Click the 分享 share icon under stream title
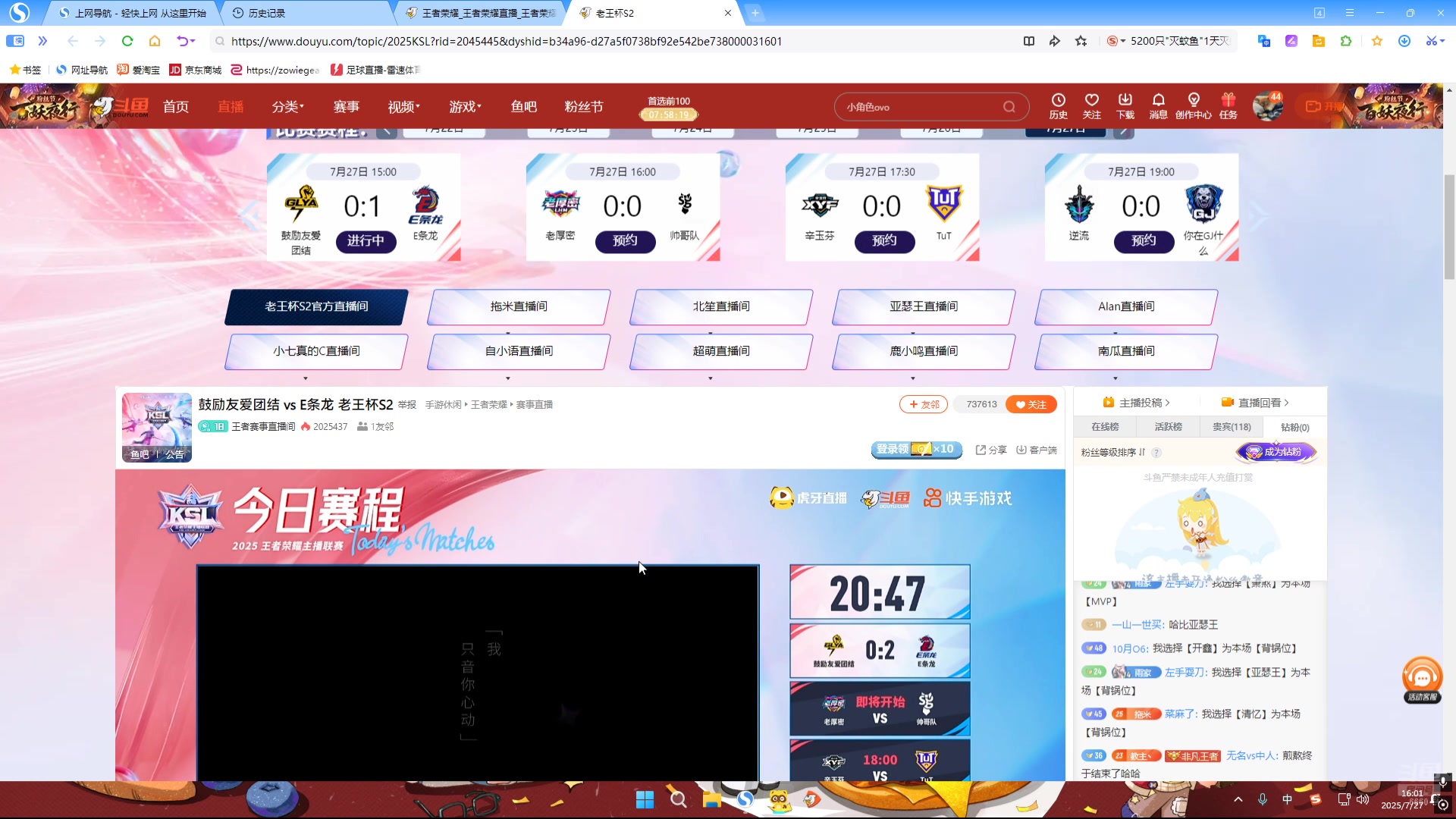 [x=991, y=450]
